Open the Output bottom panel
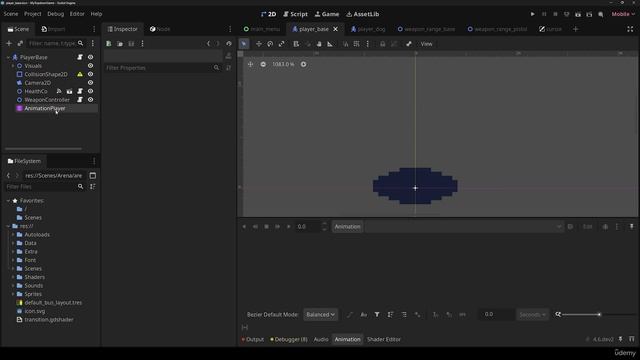The image size is (640, 360). [x=253, y=339]
